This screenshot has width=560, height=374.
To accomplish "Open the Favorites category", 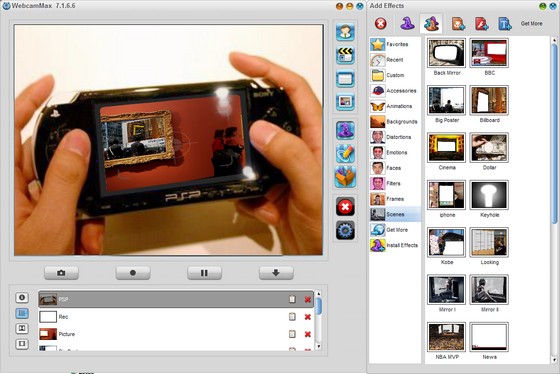I will click(395, 44).
